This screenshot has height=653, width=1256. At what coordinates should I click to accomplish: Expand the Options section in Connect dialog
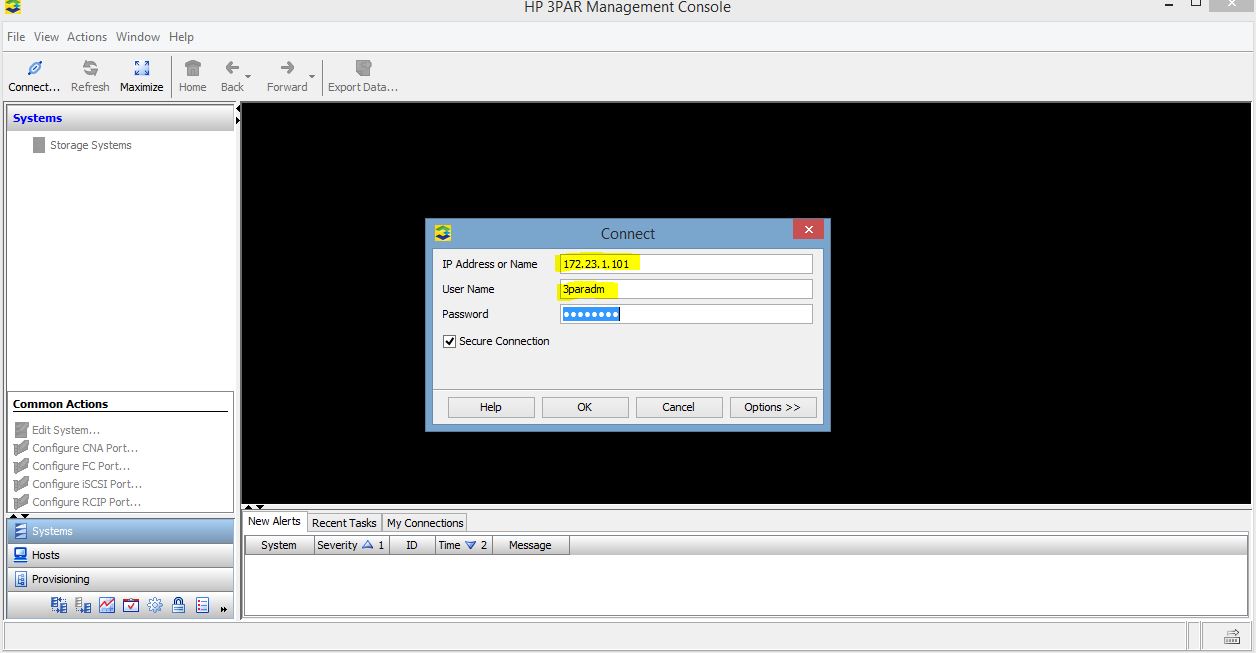772,407
